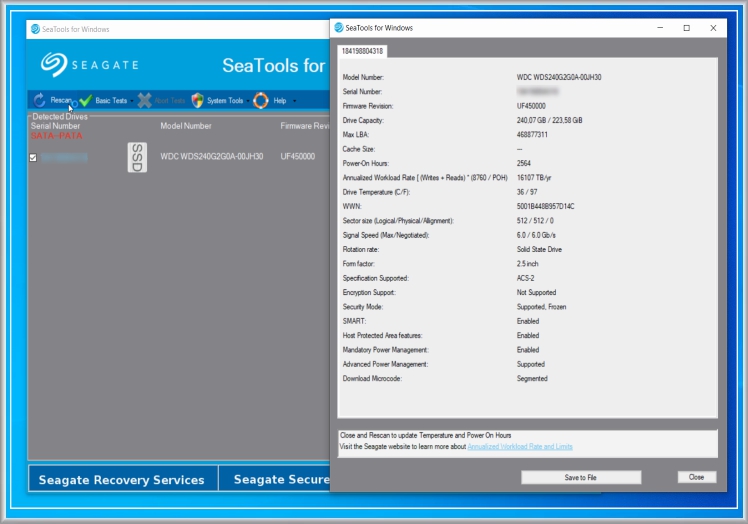Click the SeaTools icon in dialog title bar

(339, 28)
